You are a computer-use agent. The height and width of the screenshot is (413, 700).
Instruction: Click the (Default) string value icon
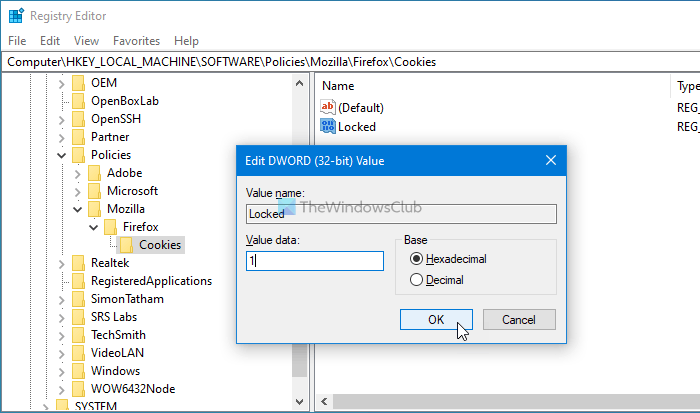(328, 107)
